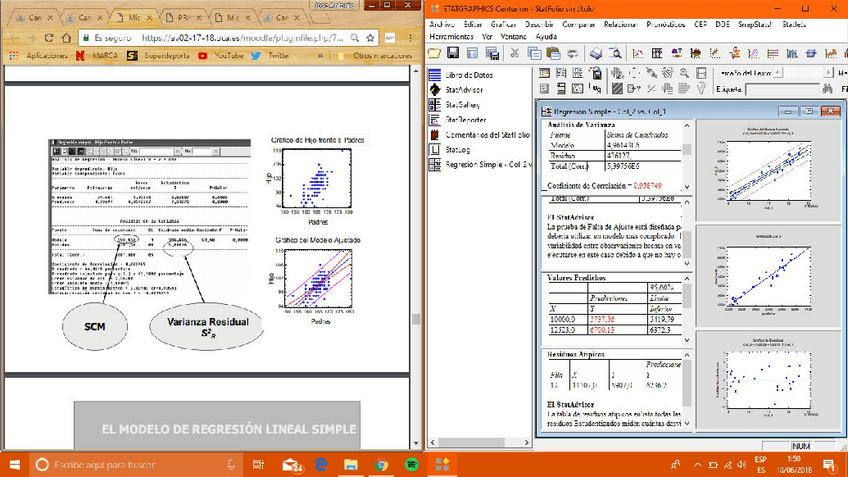Viewport: 848px width, 477px height.
Task: Click the save floppy disk icon
Action: pyautogui.click(x=454, y=53)
